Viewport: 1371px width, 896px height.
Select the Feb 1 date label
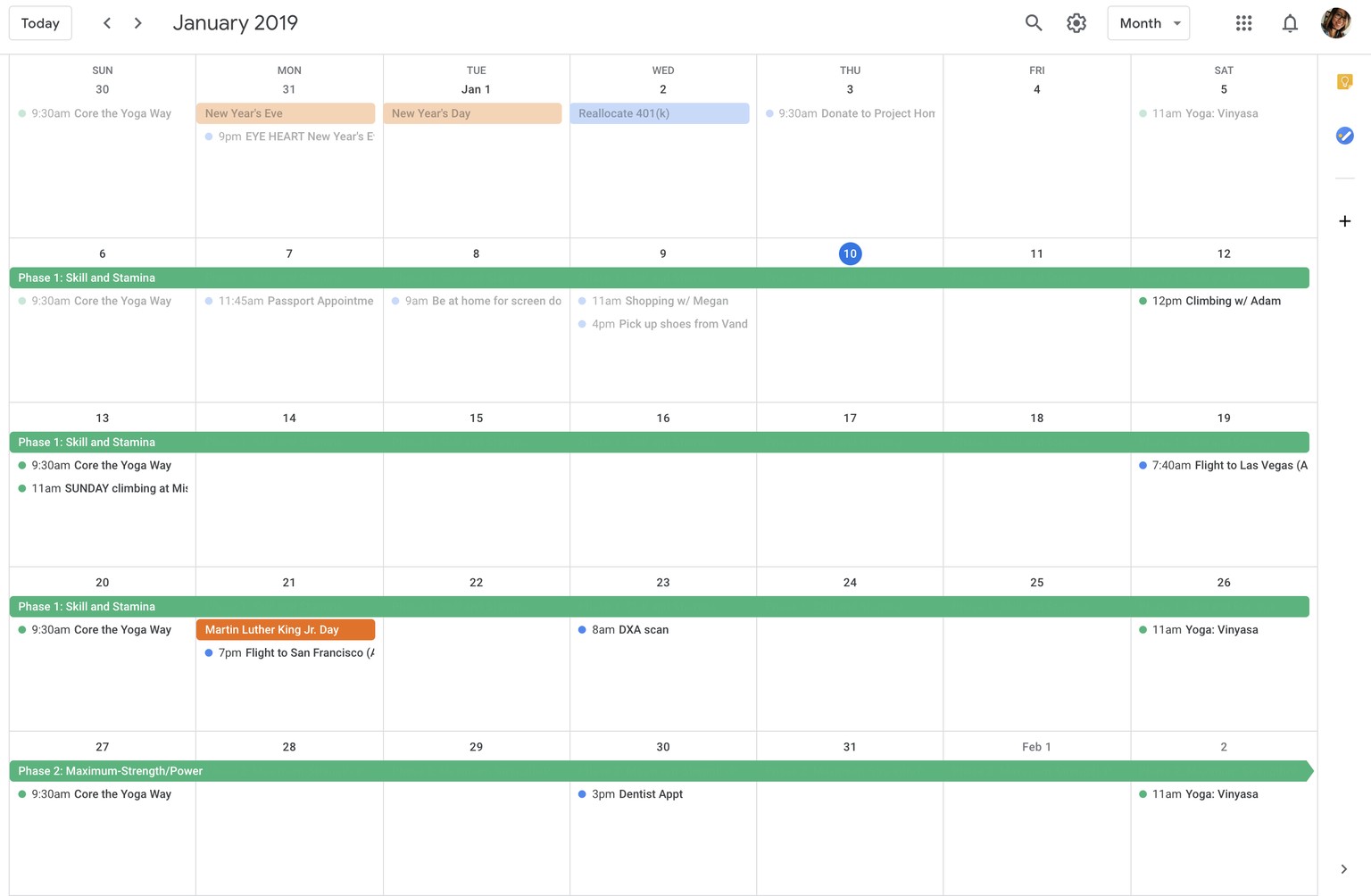tap(1036, 746)
